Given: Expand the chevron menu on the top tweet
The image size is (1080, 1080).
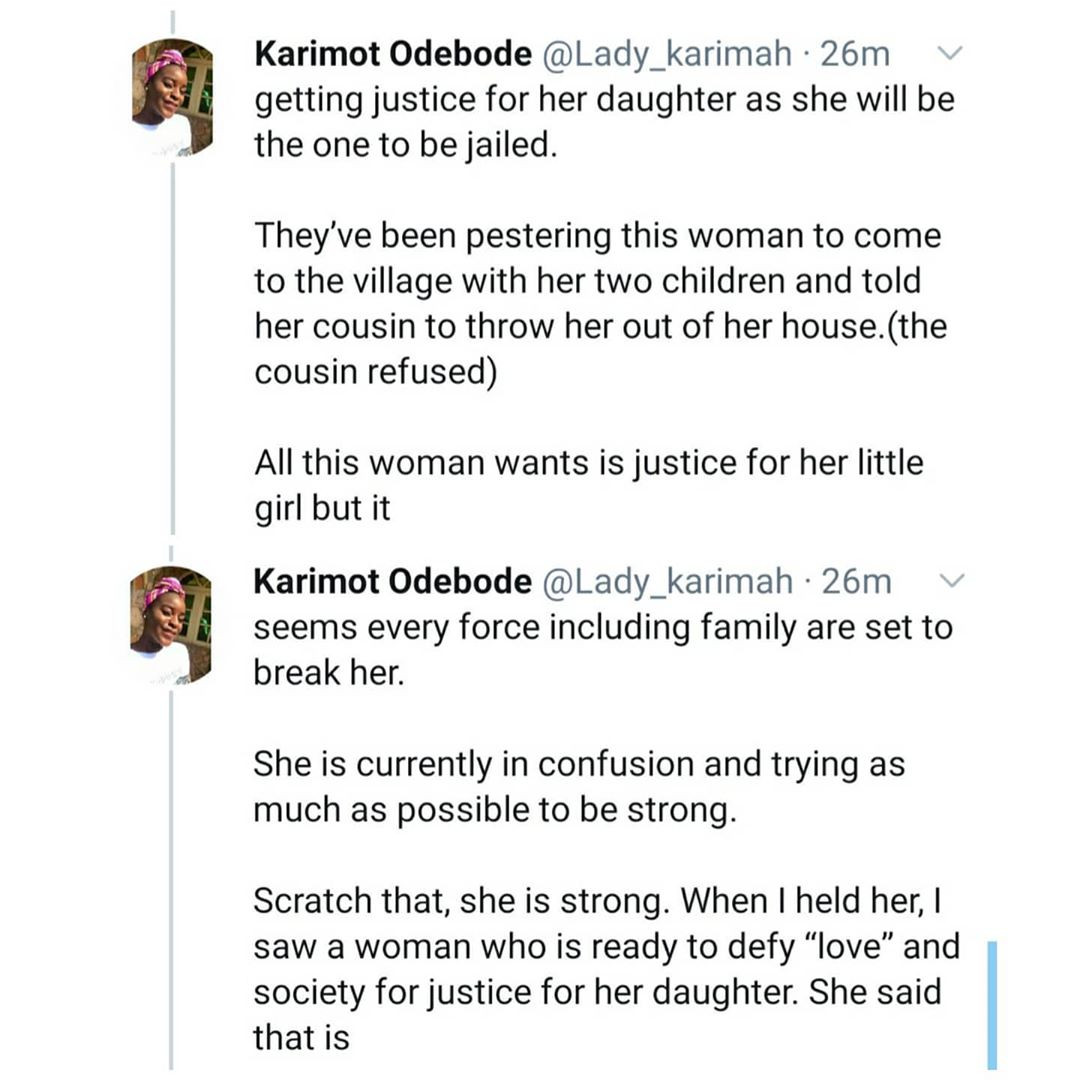Looking at the screenshot, I should click(950, 53).
